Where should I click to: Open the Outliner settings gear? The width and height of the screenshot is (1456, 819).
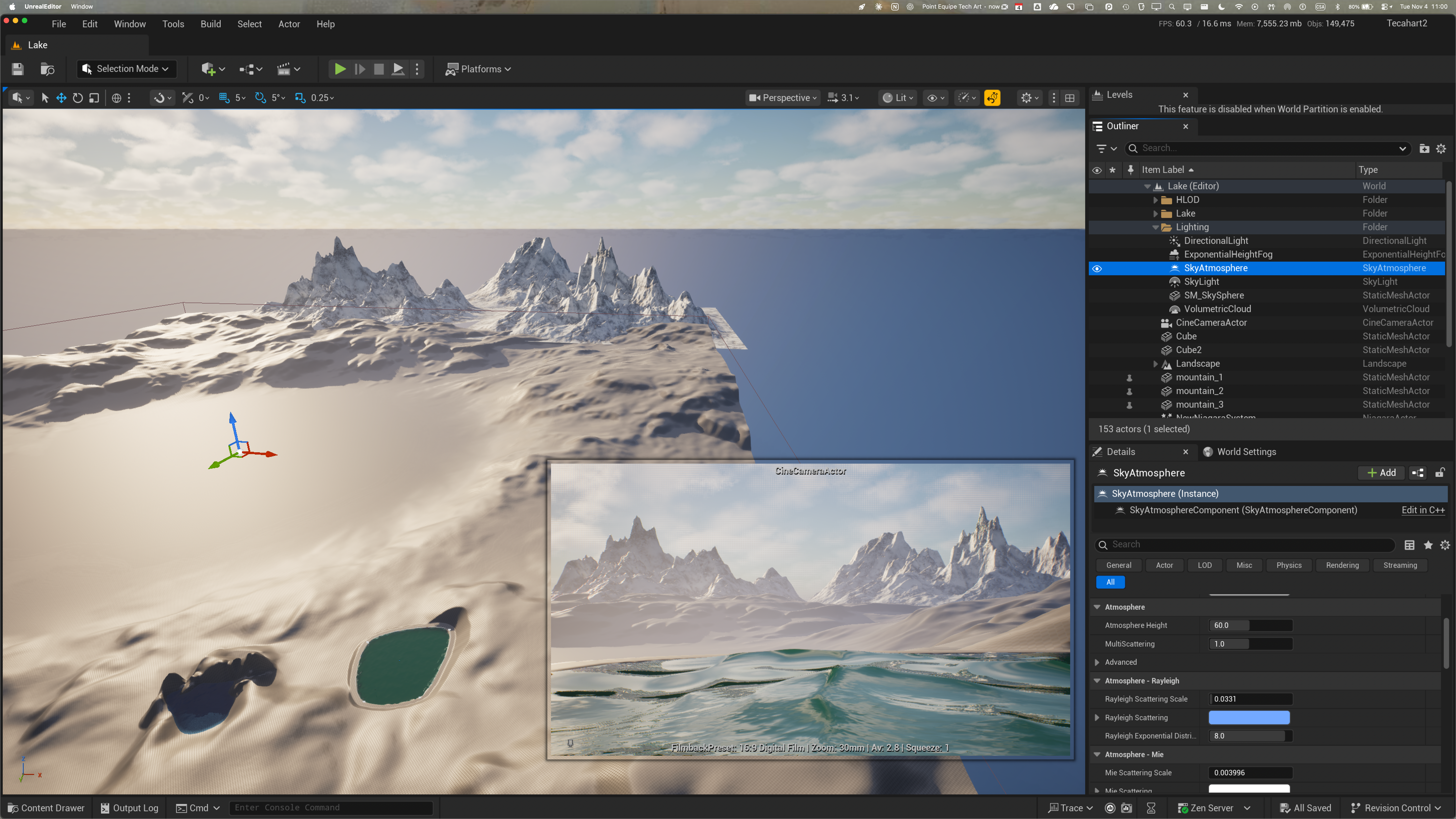(1441, 148)
